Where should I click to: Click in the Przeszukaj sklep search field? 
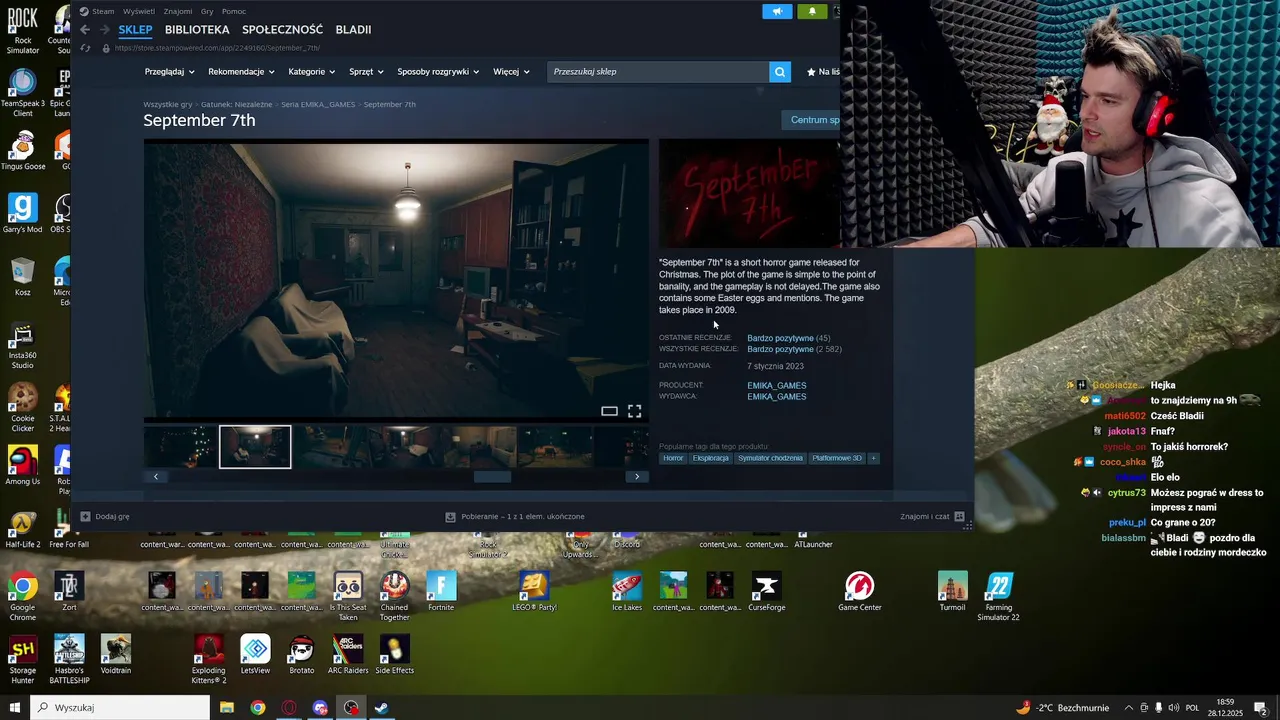pos(658,72)
